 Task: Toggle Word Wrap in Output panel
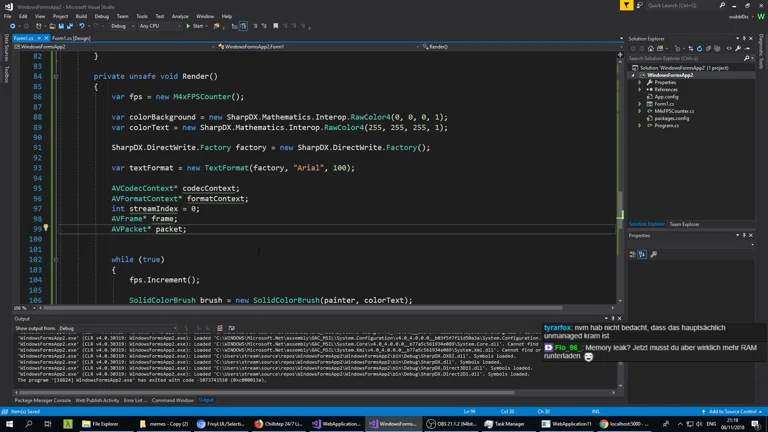(x=232, y=328)
